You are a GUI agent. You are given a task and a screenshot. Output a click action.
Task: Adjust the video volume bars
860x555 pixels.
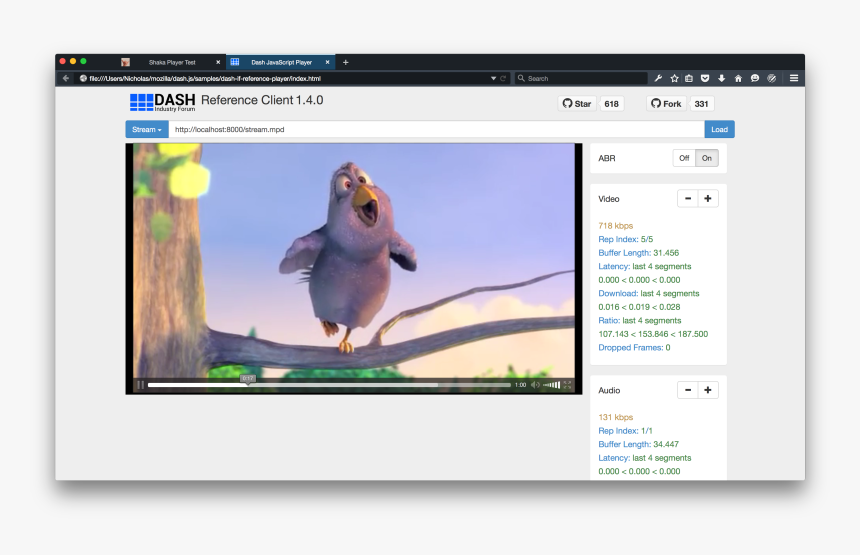click(552, 385)
